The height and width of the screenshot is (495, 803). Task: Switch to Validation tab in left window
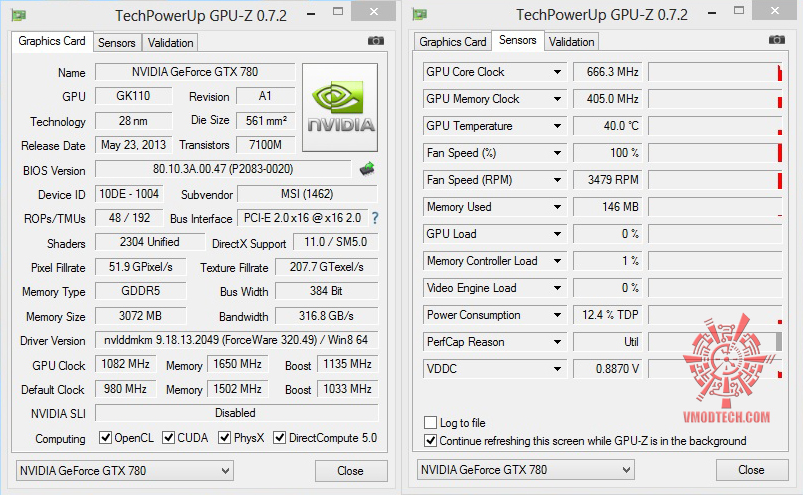pos(171,42)
